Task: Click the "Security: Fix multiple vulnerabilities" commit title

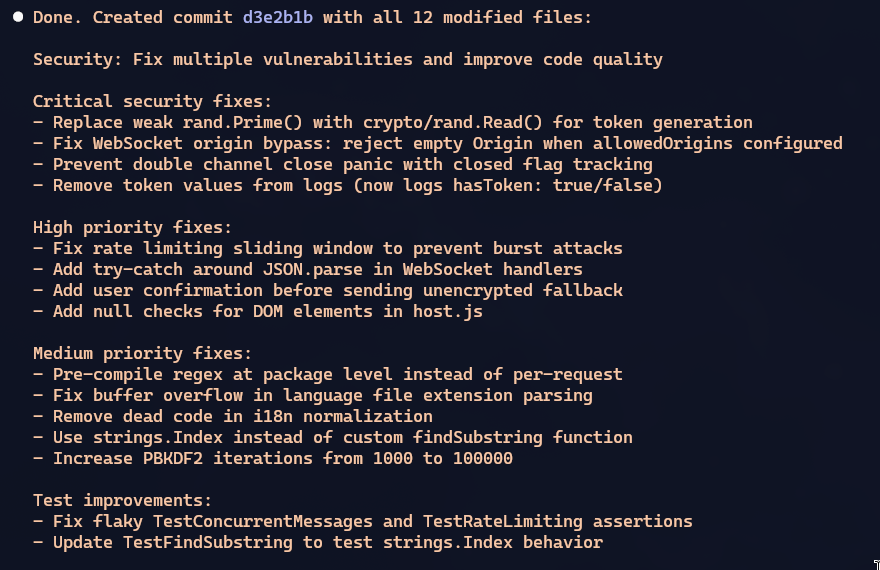Action: click(347, 59)
